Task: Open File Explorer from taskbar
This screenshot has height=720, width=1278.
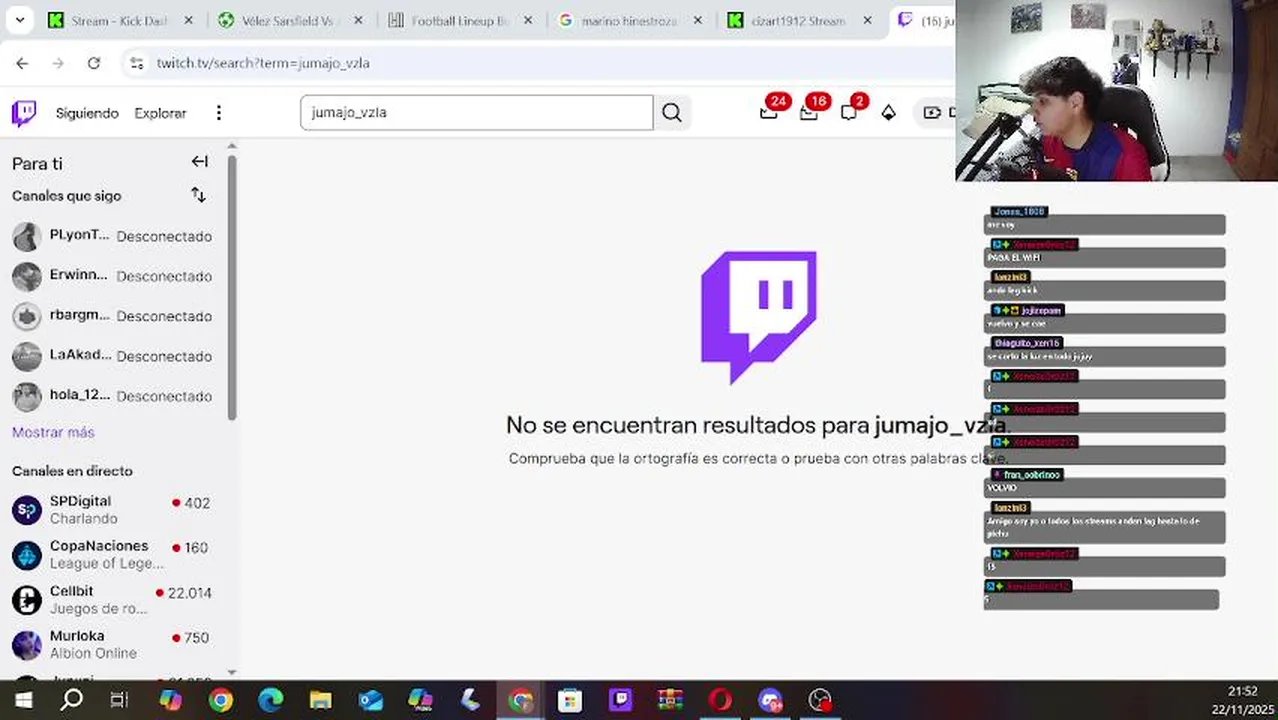Action: click(320, 700)
